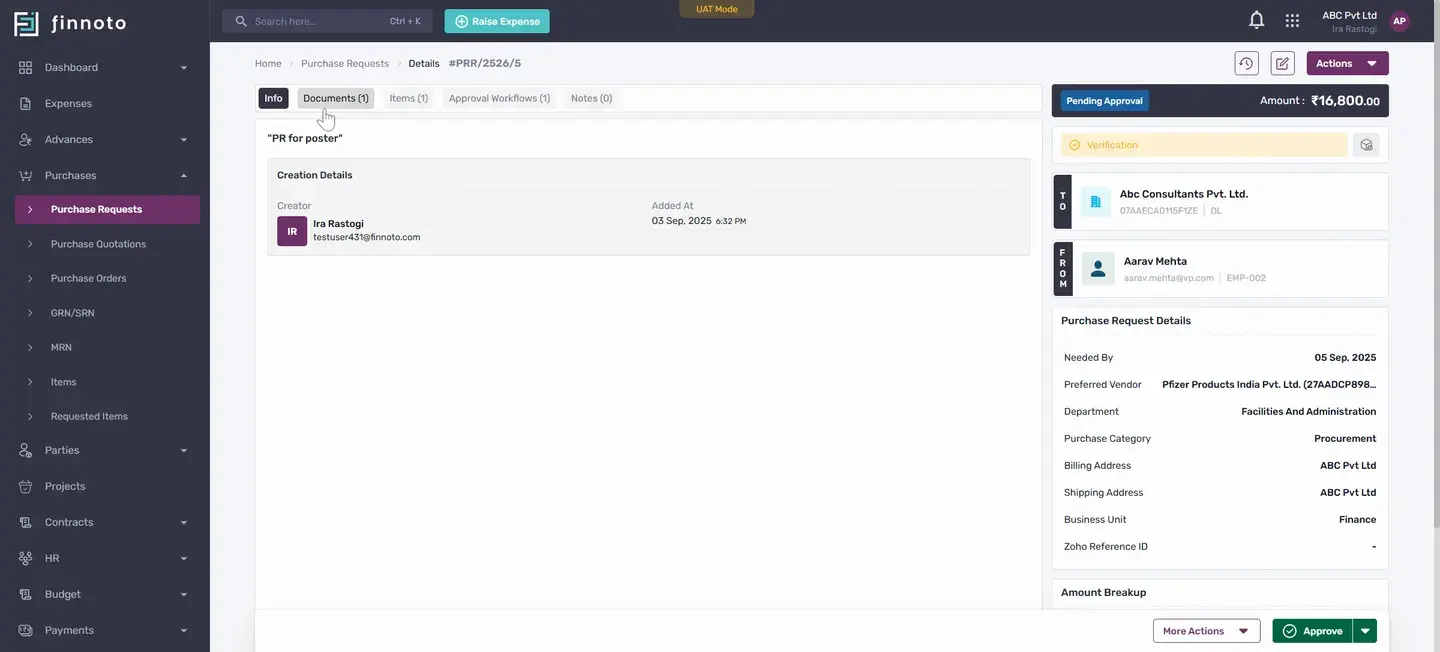Click Aarav Mehta name
This screenshot has width=1440, height=652.
(x=1155, y=261)
